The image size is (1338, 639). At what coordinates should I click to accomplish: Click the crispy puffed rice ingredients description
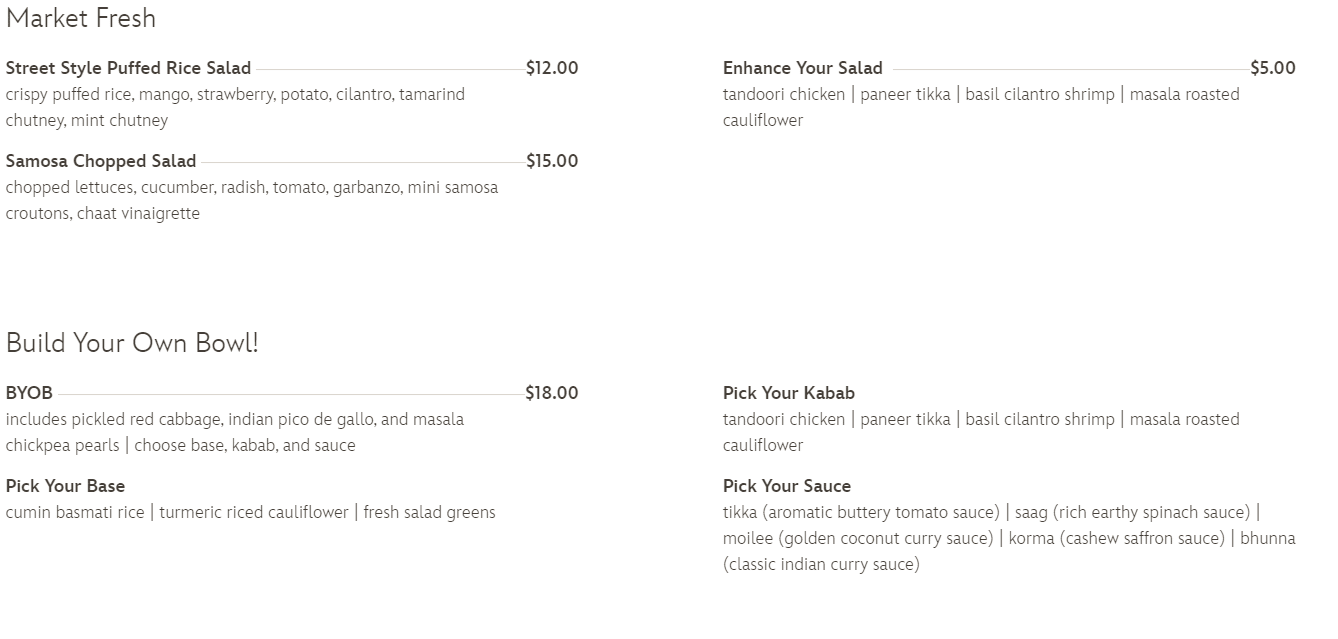(235, 107)
